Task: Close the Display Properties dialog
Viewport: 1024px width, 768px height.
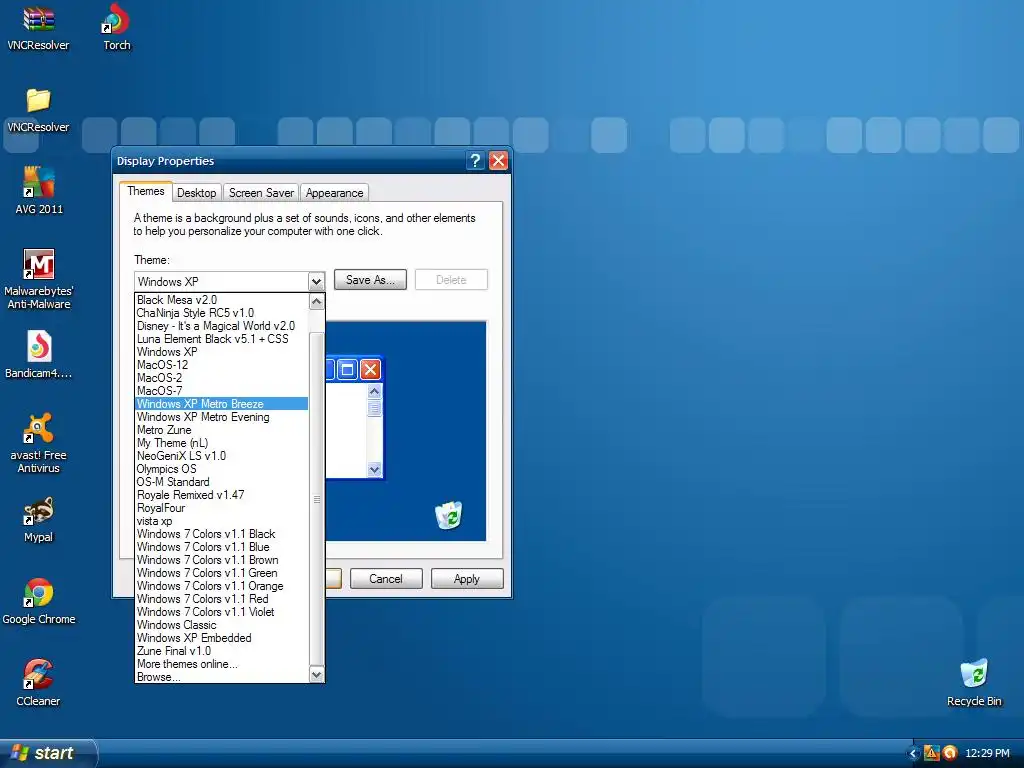Action: click(498, 161)
